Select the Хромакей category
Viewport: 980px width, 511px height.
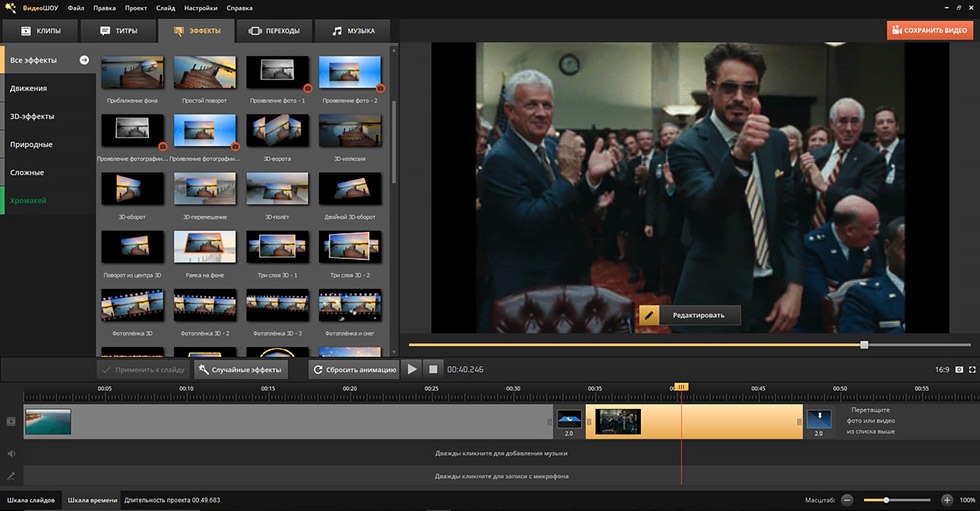pos(49,201)
